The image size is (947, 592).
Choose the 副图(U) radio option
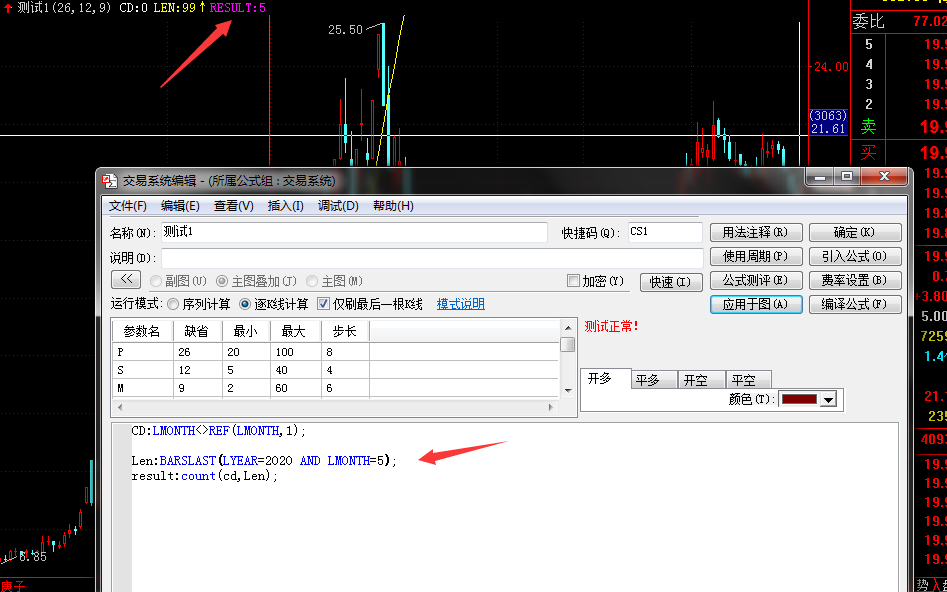point(156,281)
